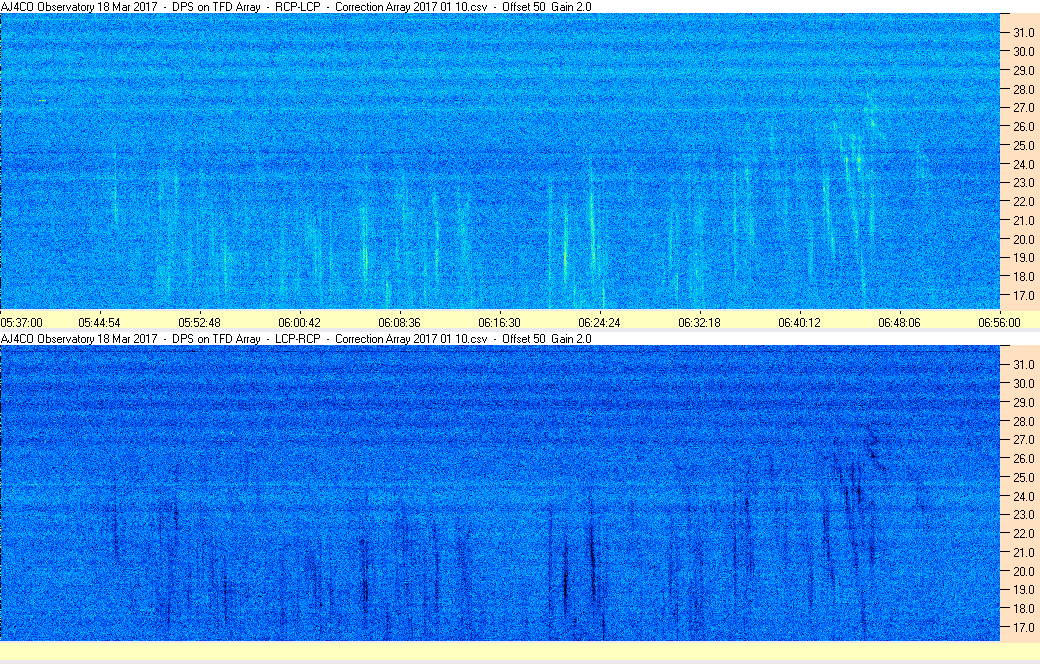Click 30.0 frequency label in RCP-LCP plot
This screenshot has width=1040, height=664.
tap(1023, 52)
